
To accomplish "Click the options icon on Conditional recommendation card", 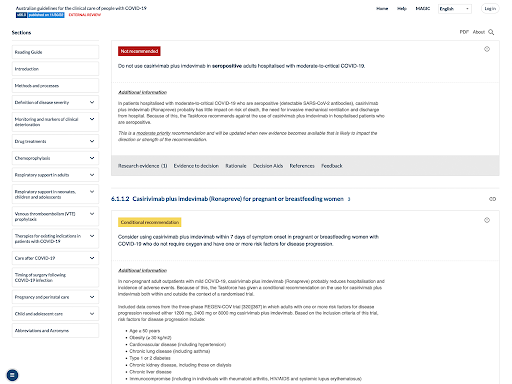I will click(487, 220).
